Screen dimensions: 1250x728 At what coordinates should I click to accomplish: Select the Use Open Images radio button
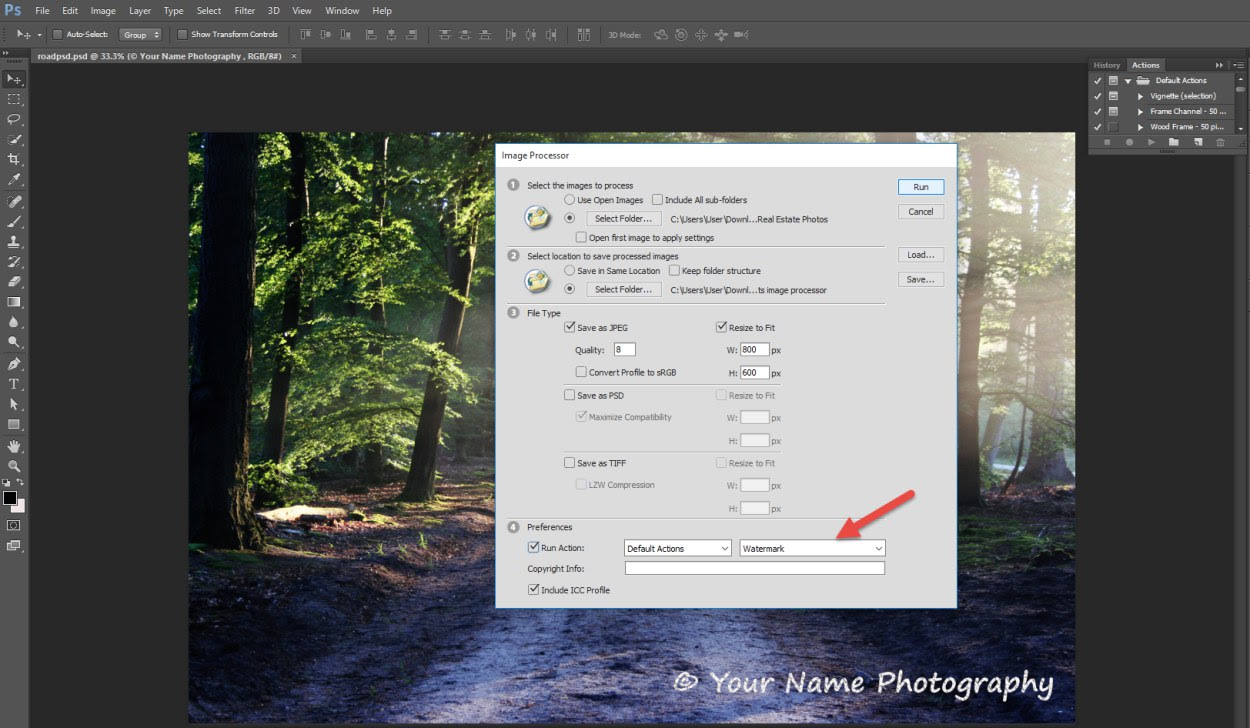pyautogui.click(x=570, y=200)
